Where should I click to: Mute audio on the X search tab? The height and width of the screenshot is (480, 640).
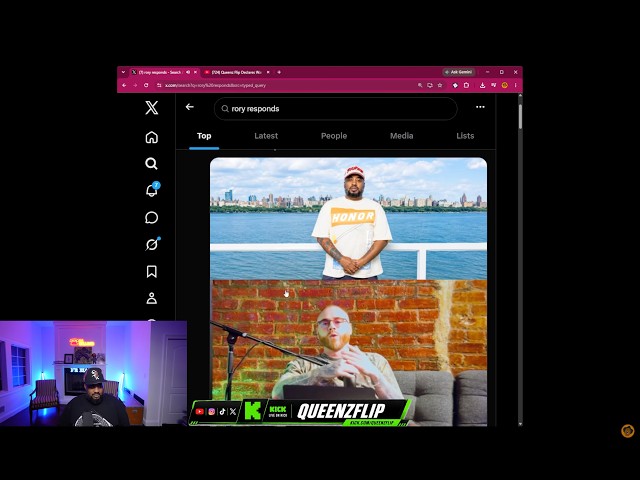point(188,72)
